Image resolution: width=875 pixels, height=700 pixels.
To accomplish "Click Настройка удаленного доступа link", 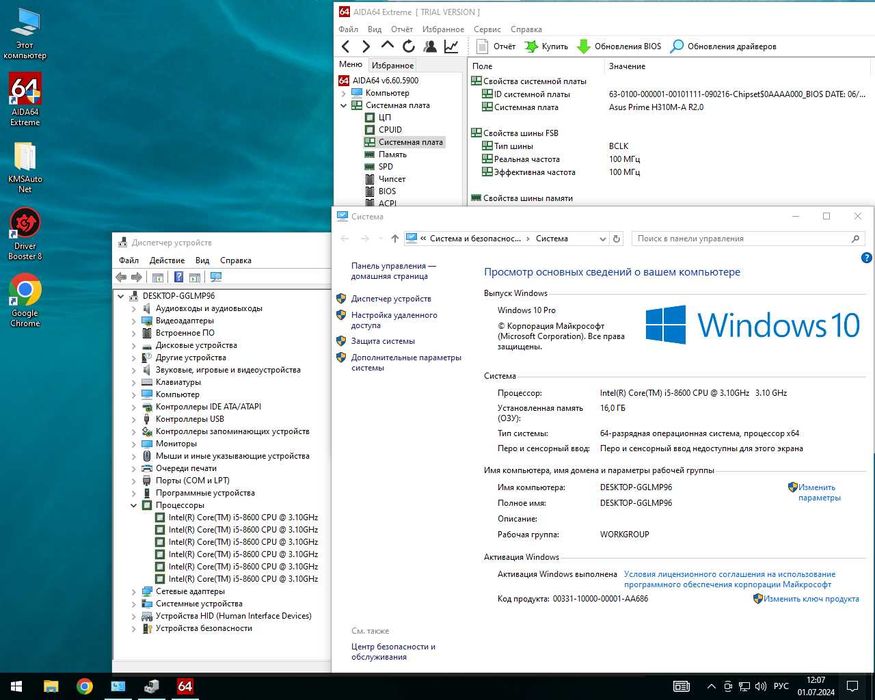I will (394, 320).
